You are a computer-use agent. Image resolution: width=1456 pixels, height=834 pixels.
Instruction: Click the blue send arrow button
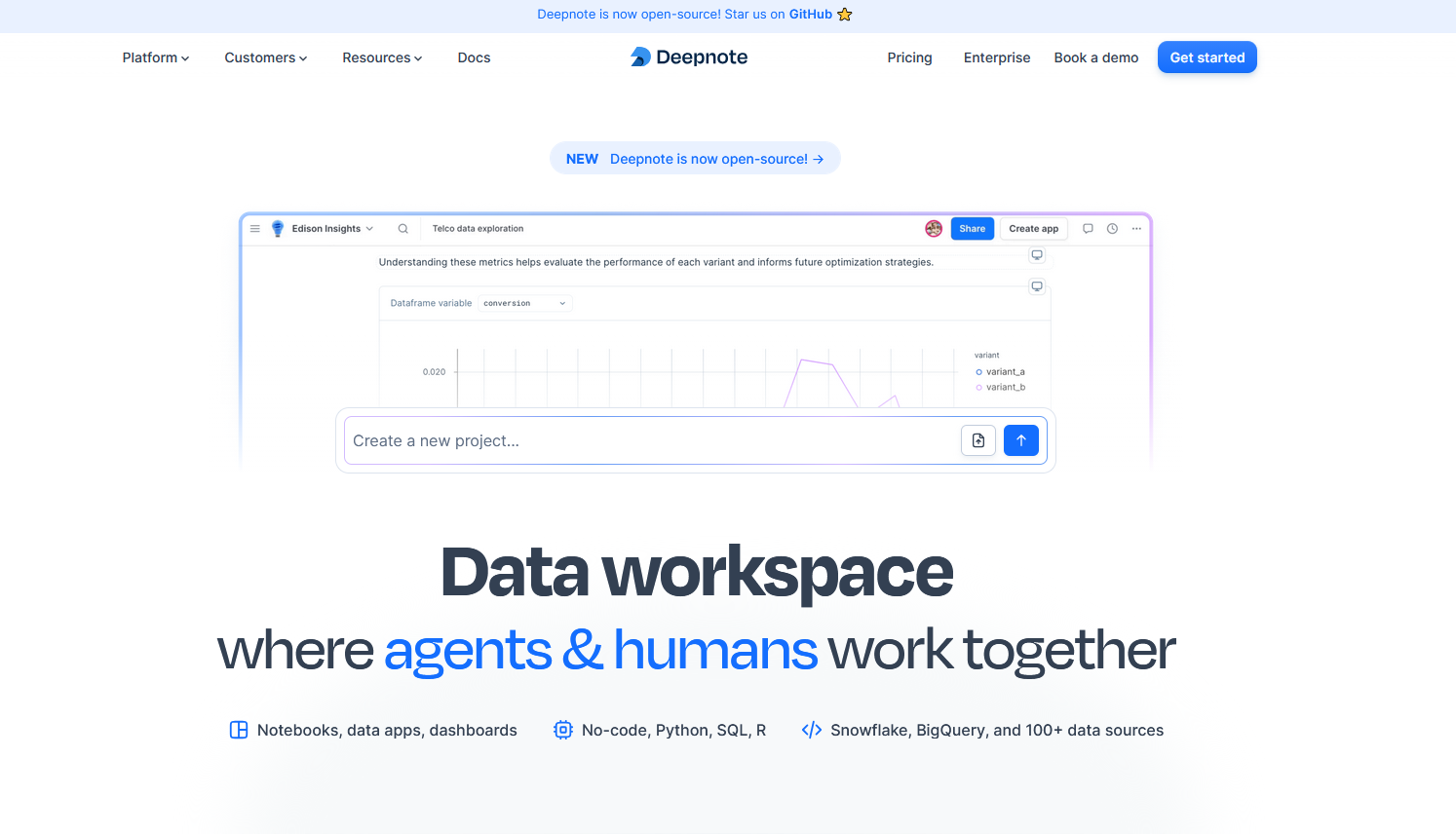(x=1020, y=440)
